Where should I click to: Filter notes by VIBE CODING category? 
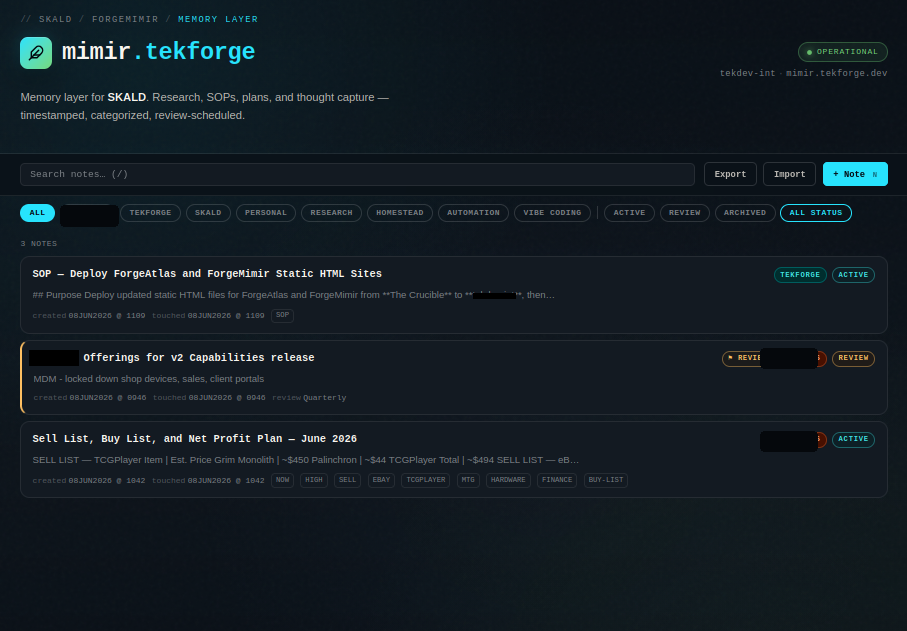552,213
